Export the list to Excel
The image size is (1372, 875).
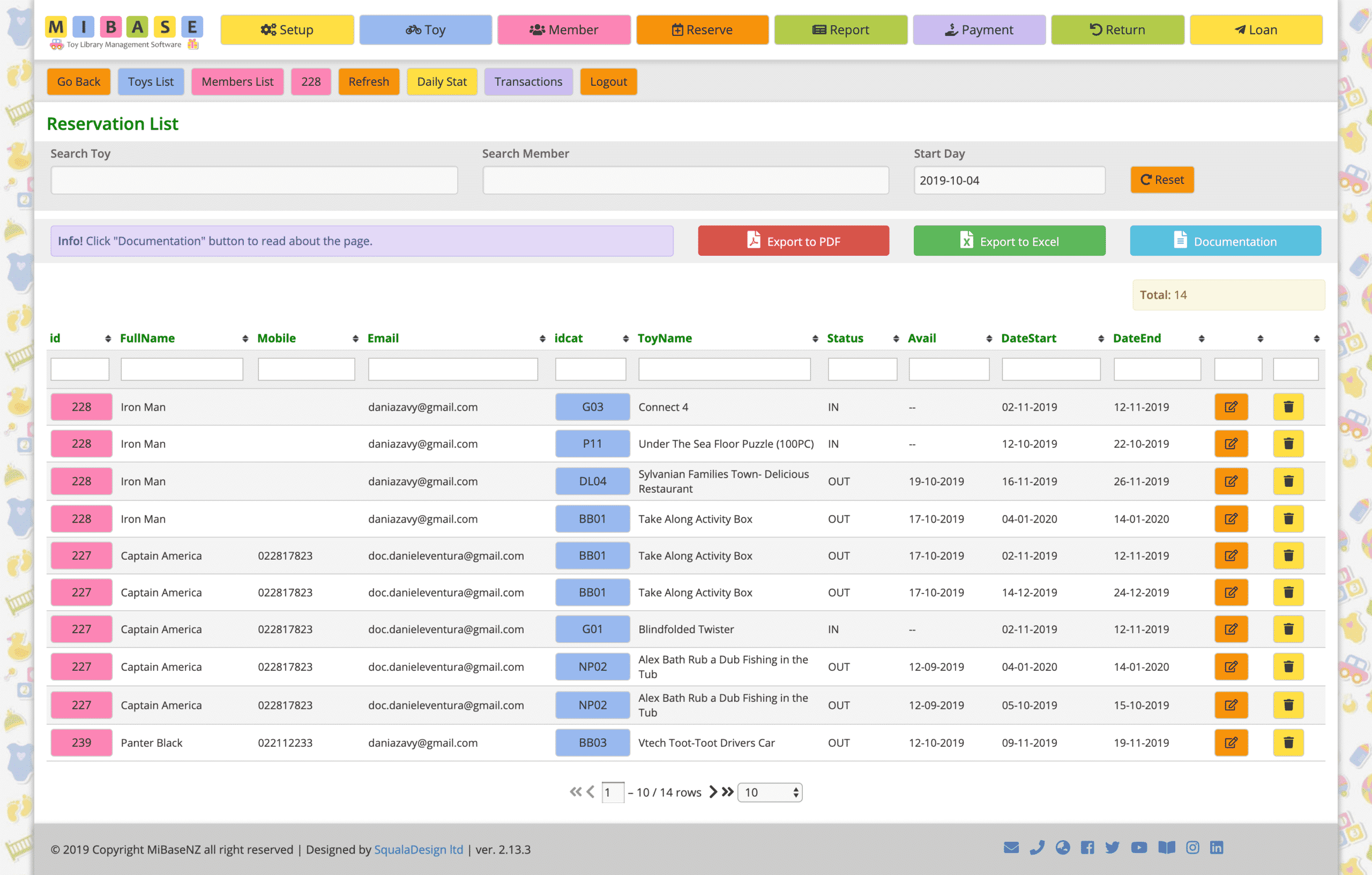click(x=1010, y=241)
